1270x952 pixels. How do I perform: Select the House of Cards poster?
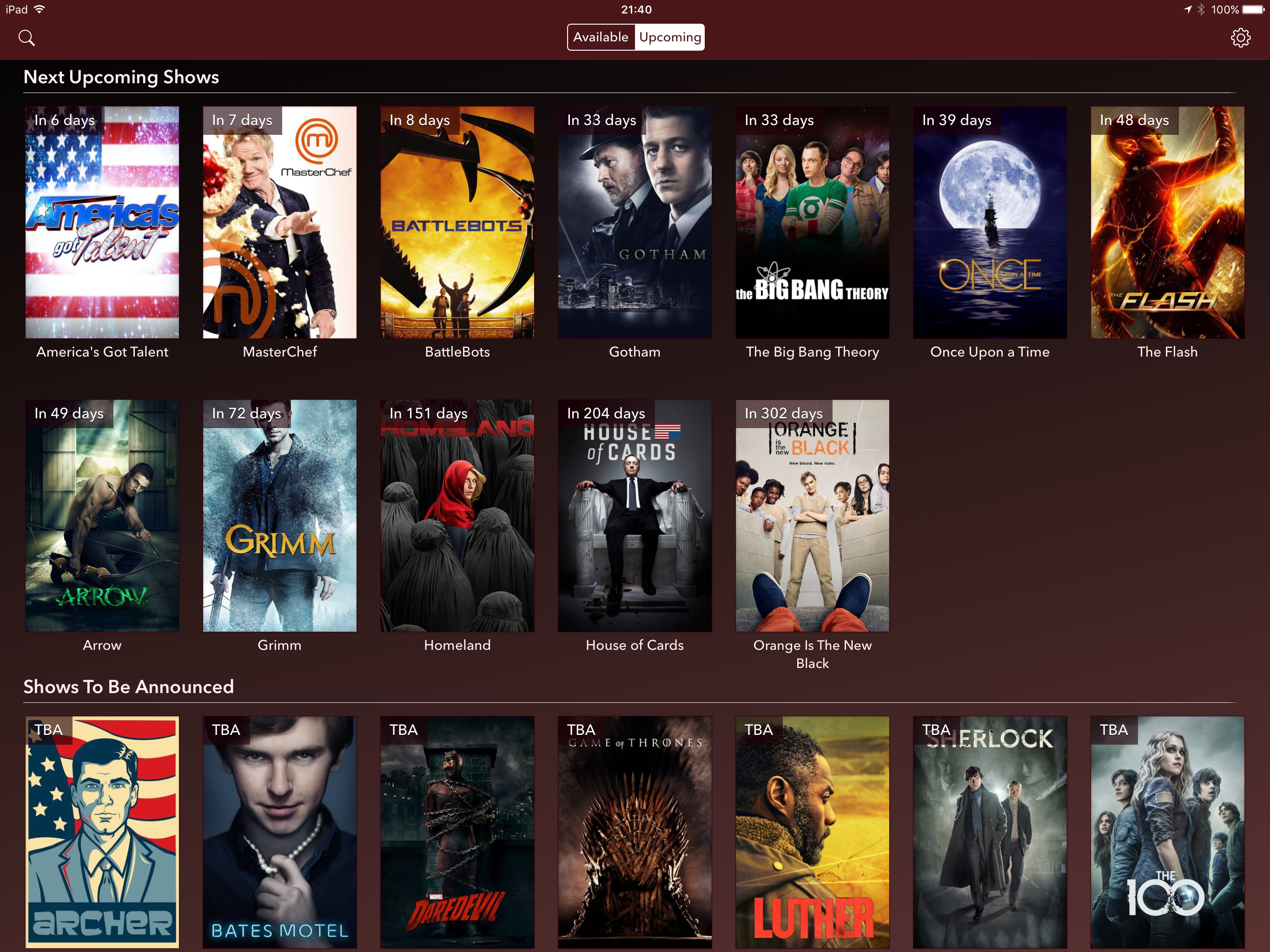[x=635, y=516]
